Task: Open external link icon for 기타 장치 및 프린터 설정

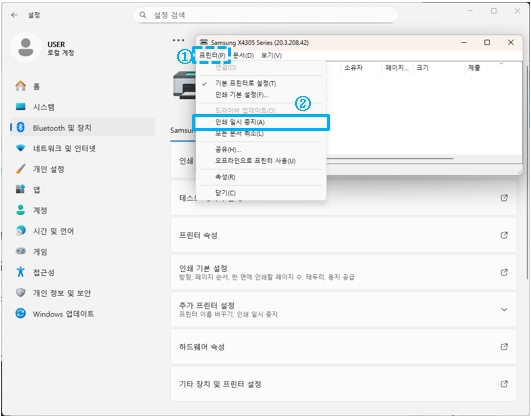Action: 504,384
